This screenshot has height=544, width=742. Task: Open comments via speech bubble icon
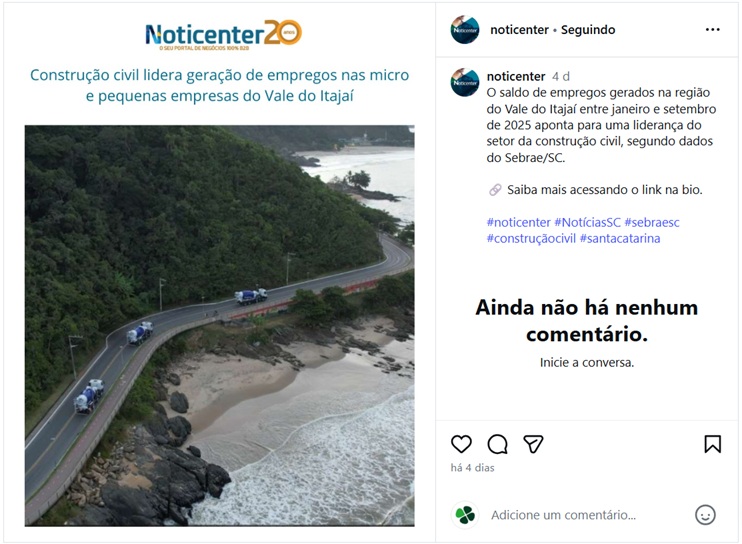(497, 444)
